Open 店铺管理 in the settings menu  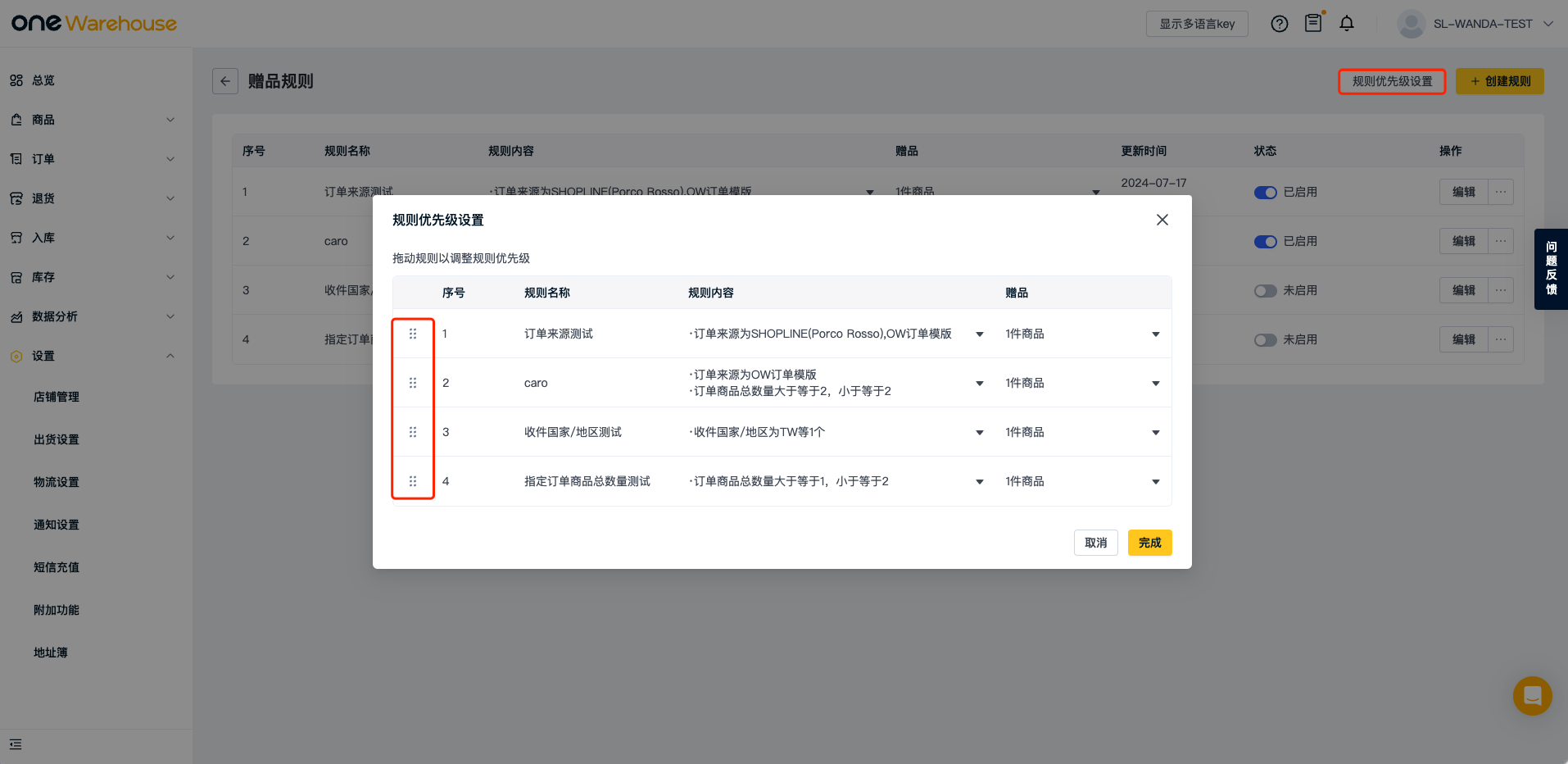(57, 397)
